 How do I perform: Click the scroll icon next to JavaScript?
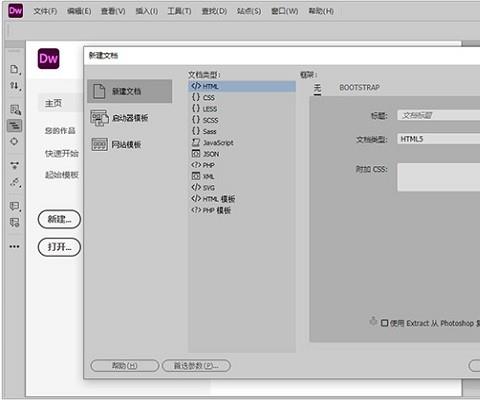tap(196, 142)
